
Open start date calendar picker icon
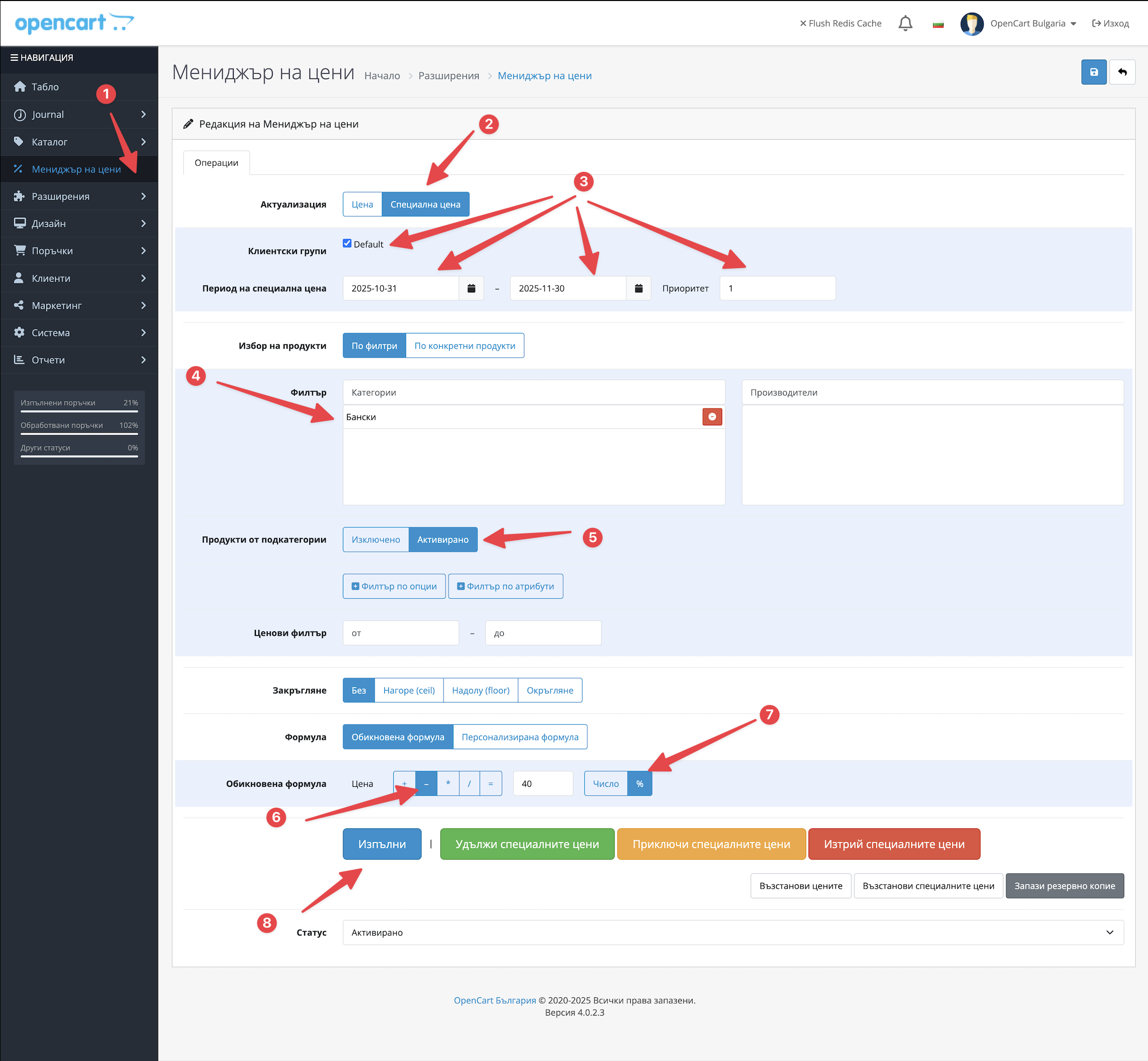[x=471, y=288]
